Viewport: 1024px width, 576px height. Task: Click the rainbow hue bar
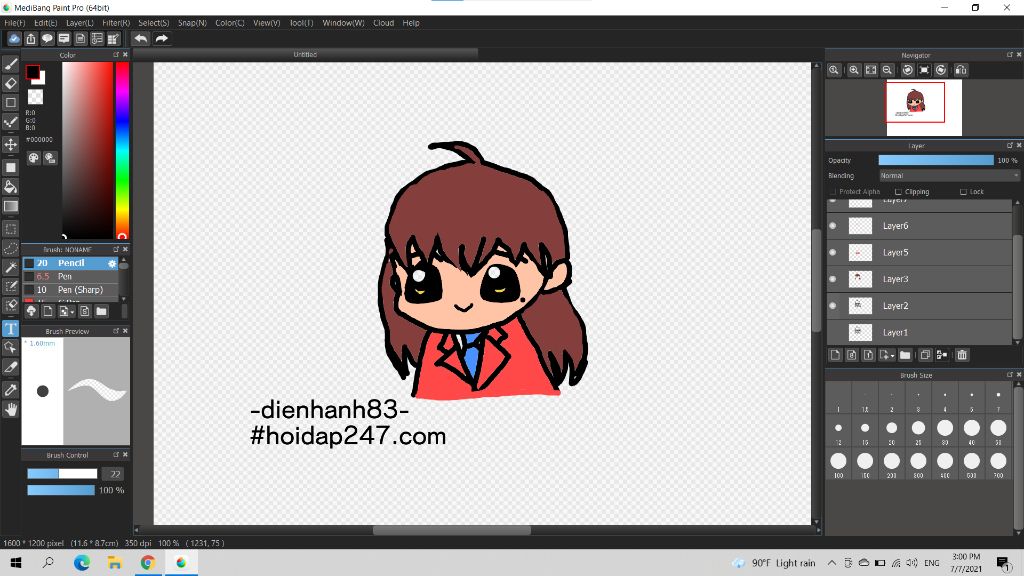[122, 150]
